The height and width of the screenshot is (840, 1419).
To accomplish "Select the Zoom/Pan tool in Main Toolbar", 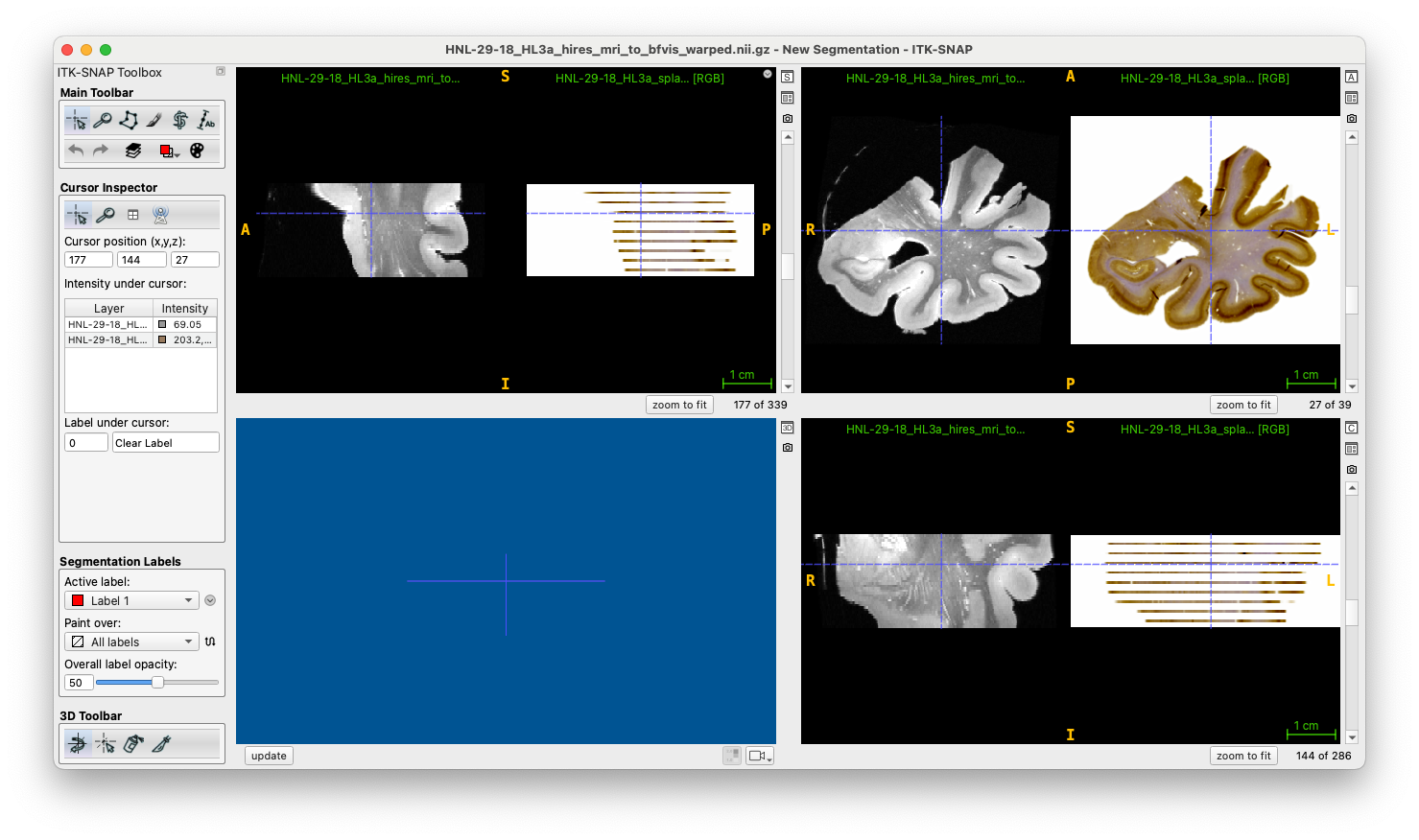I will point(103,120).
